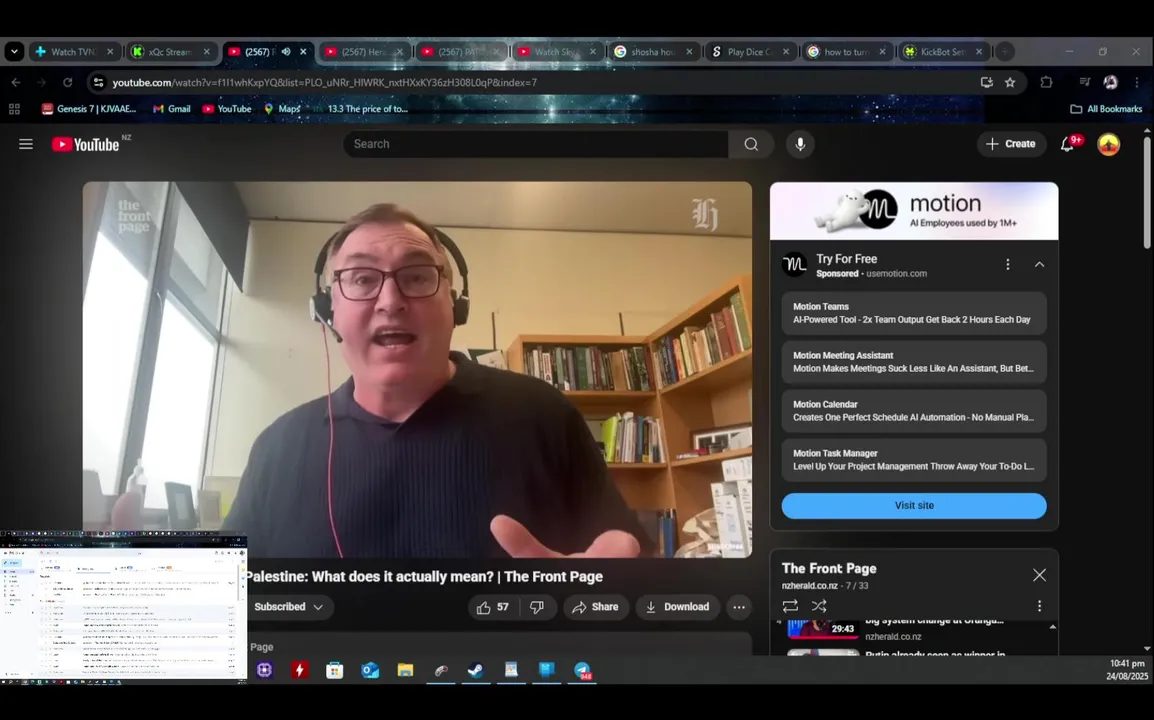Open Chrome three-dot menu
The height and width of the screenshot is (720, 1154).
(x=1136, y=82)
